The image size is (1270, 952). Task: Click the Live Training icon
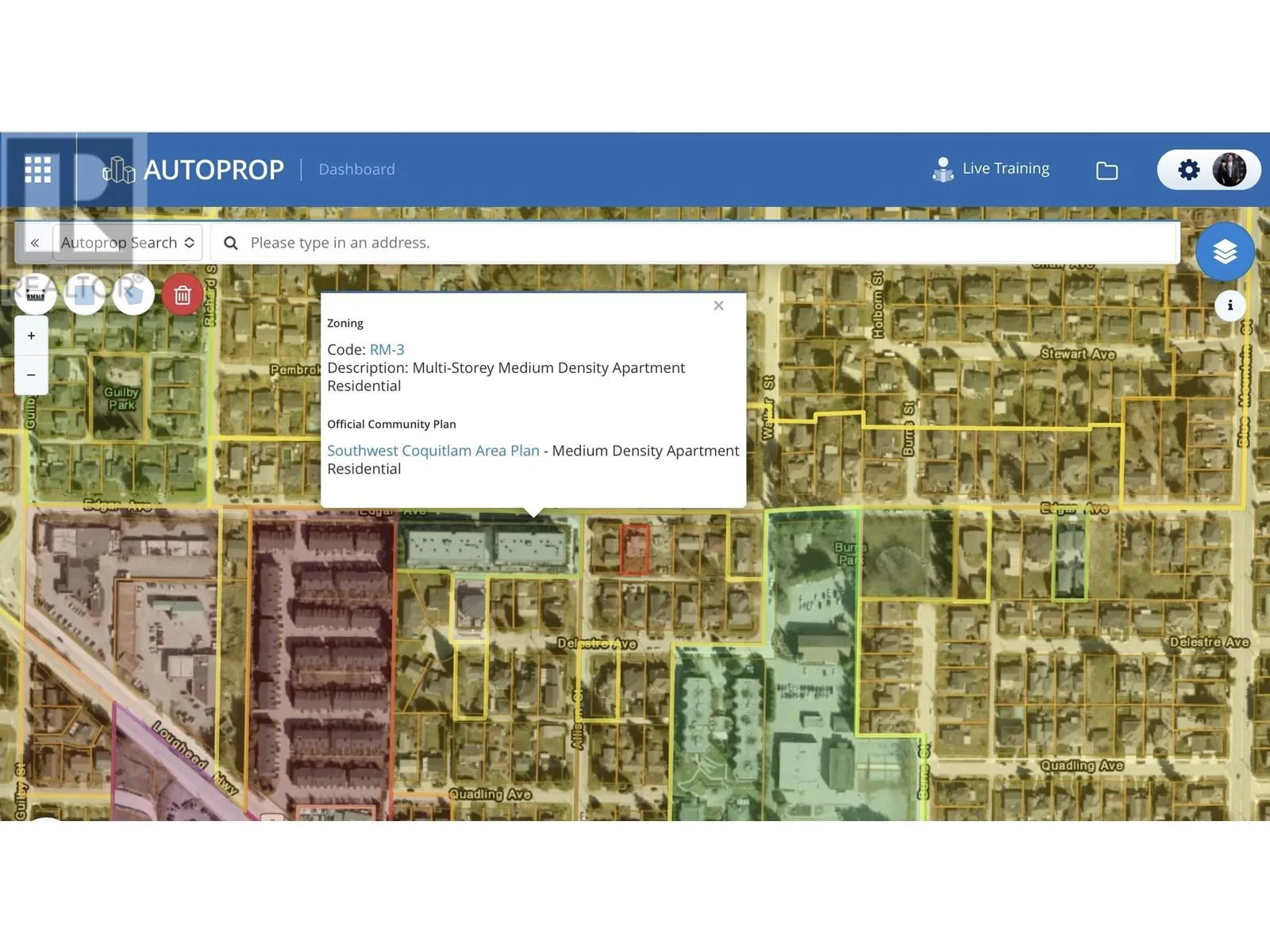pyautogui.click(x=943, y=169)
